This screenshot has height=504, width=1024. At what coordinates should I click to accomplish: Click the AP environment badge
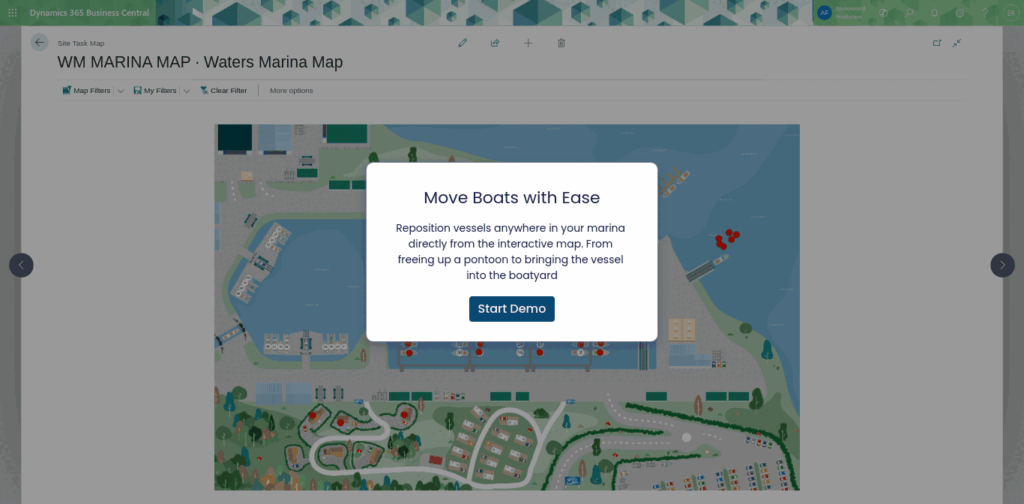(824, 12)
